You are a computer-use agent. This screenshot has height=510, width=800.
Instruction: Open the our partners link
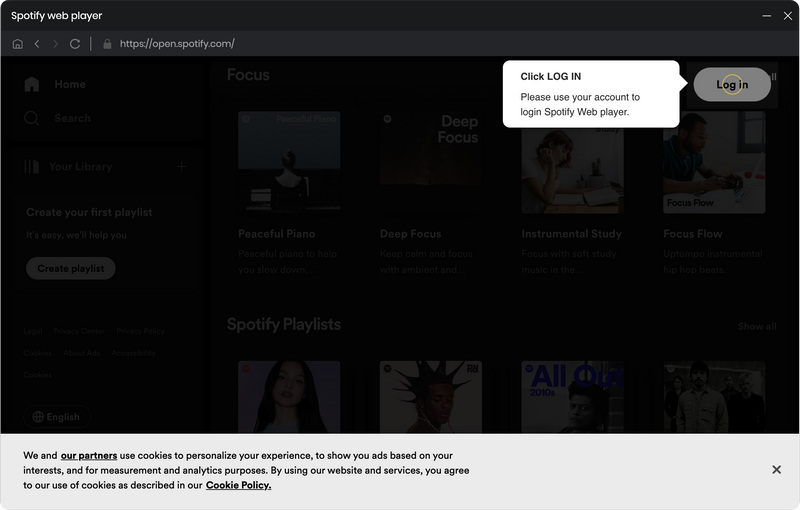(x=89, y=455)
